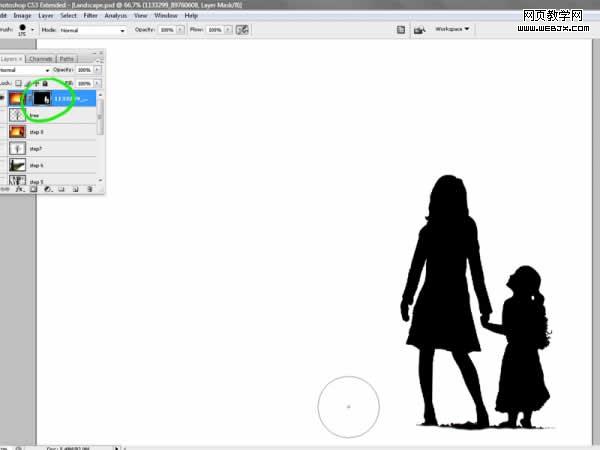This screenshot has width=600, height=450.
Task: Open brush Mode dropdown in options bar
Action: [x=93, y=30]
